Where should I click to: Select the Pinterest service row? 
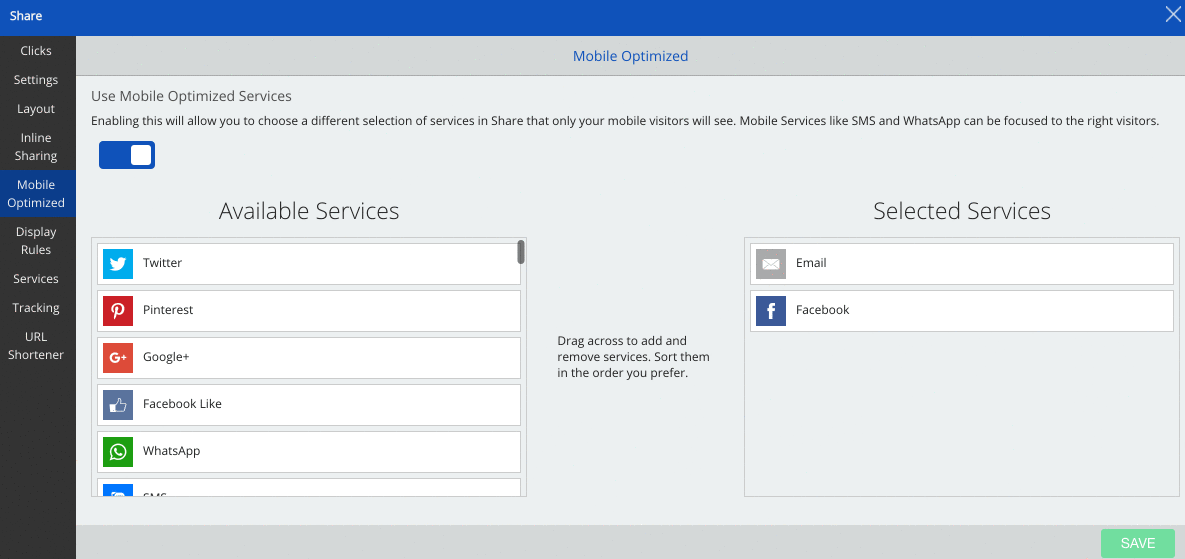[x=309, y=310]
